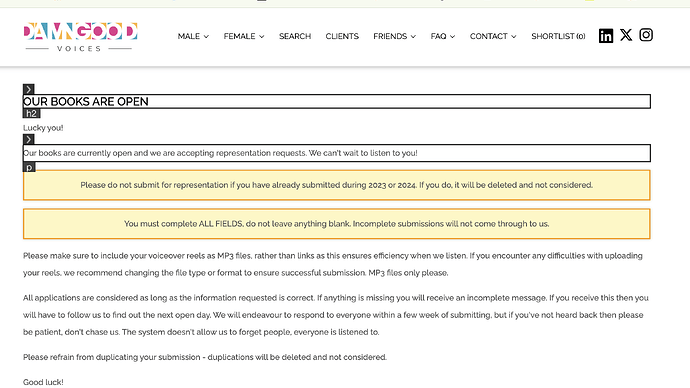The image size is (690, 388).
Task: Expand the FAQ menu chevron
Action: 452,37
